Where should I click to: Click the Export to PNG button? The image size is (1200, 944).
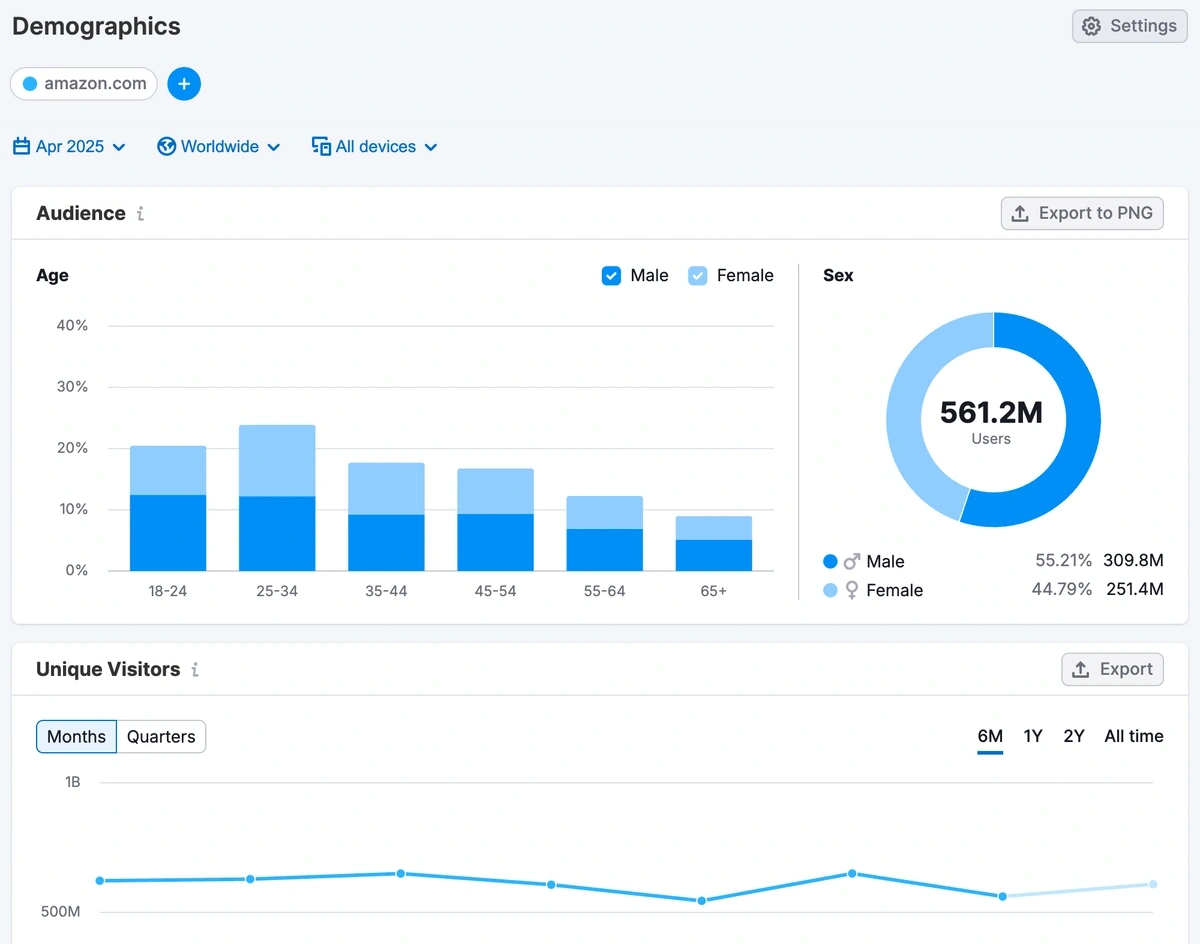click(x=1082, y=213)
